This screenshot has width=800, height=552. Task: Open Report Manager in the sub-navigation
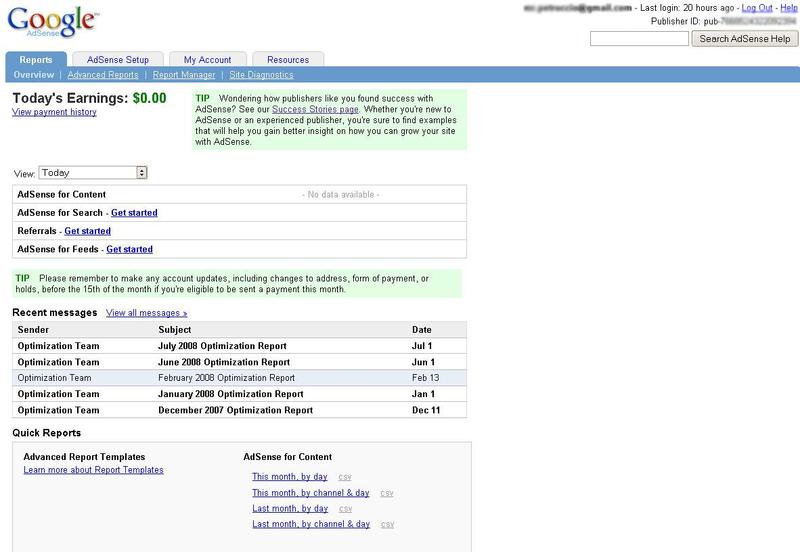click(x=184, y=75)
